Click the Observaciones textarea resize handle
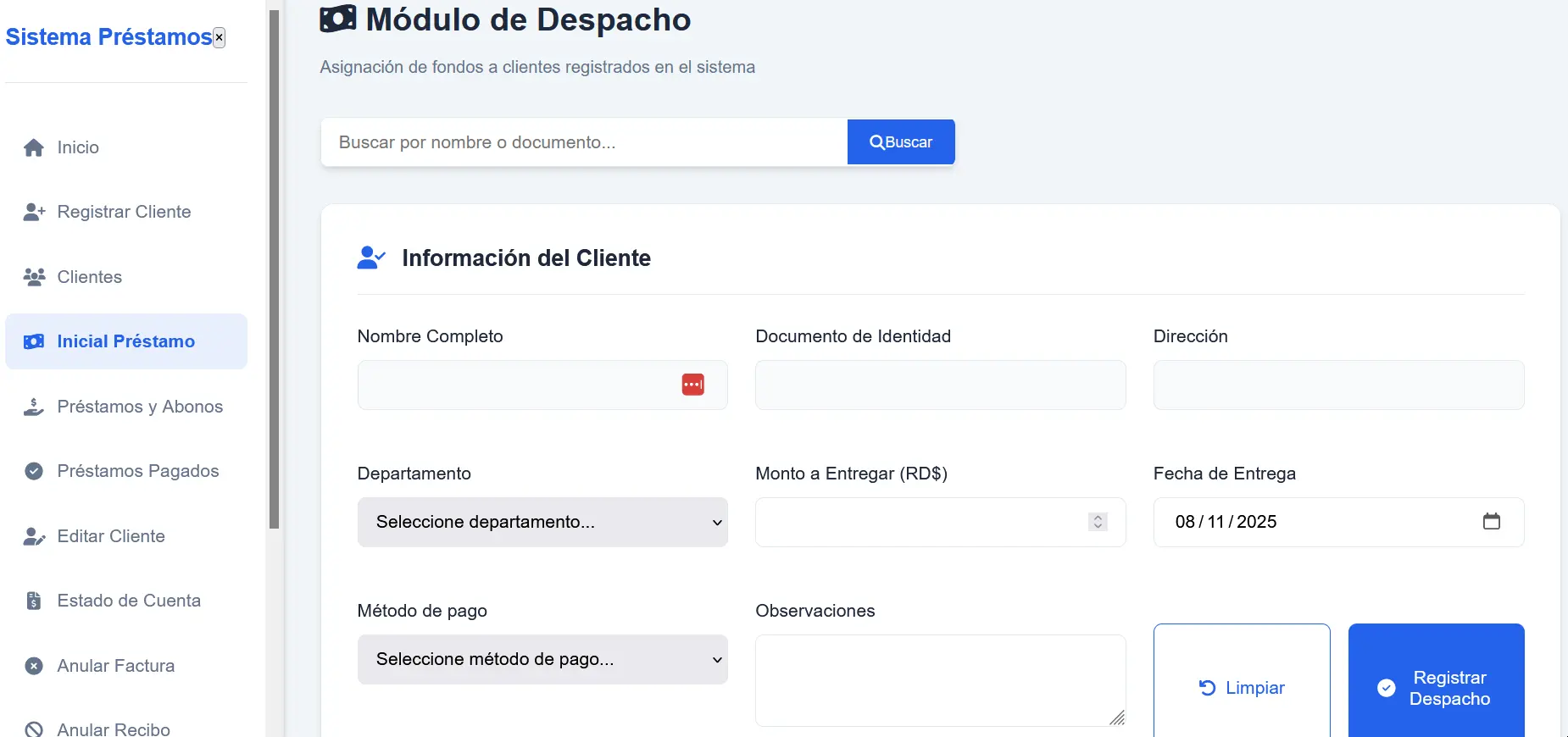Screen dimensions: 1568x737 click(x=1117, y=718)
